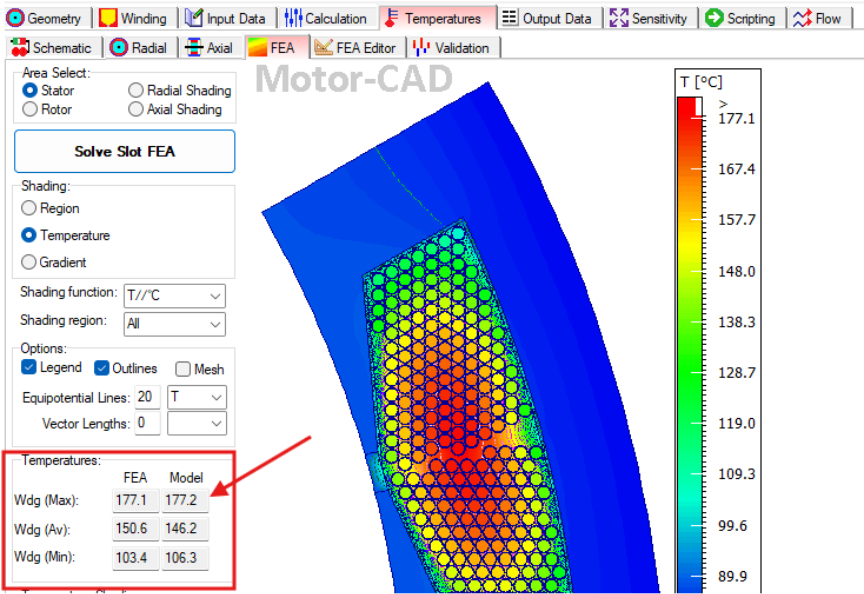This screenshot has height=594, width=864.
Task: Click the Wdg (Max) FEA value button
Action: tap(135, 500)
